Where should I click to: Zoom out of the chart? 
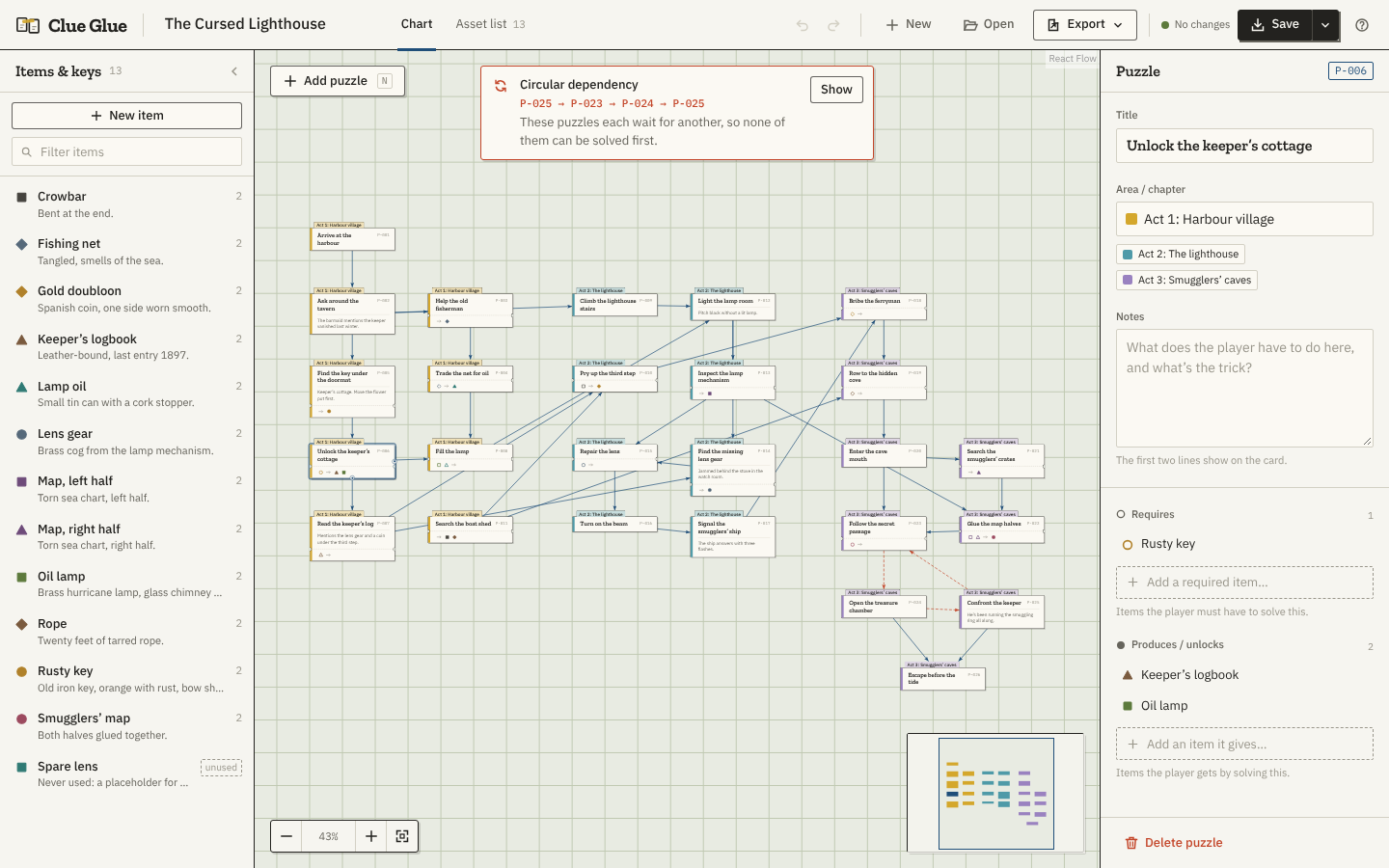click(286, 836)
